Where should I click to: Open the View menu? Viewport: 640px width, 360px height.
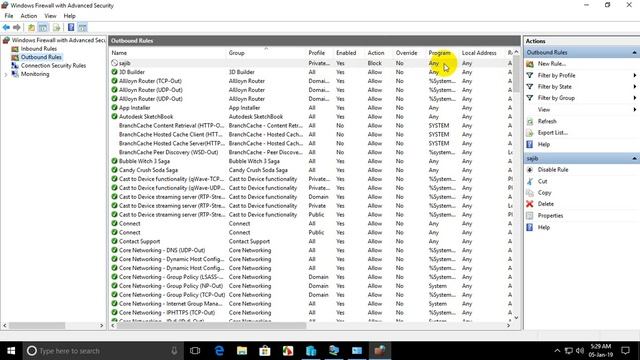[50, 16]
